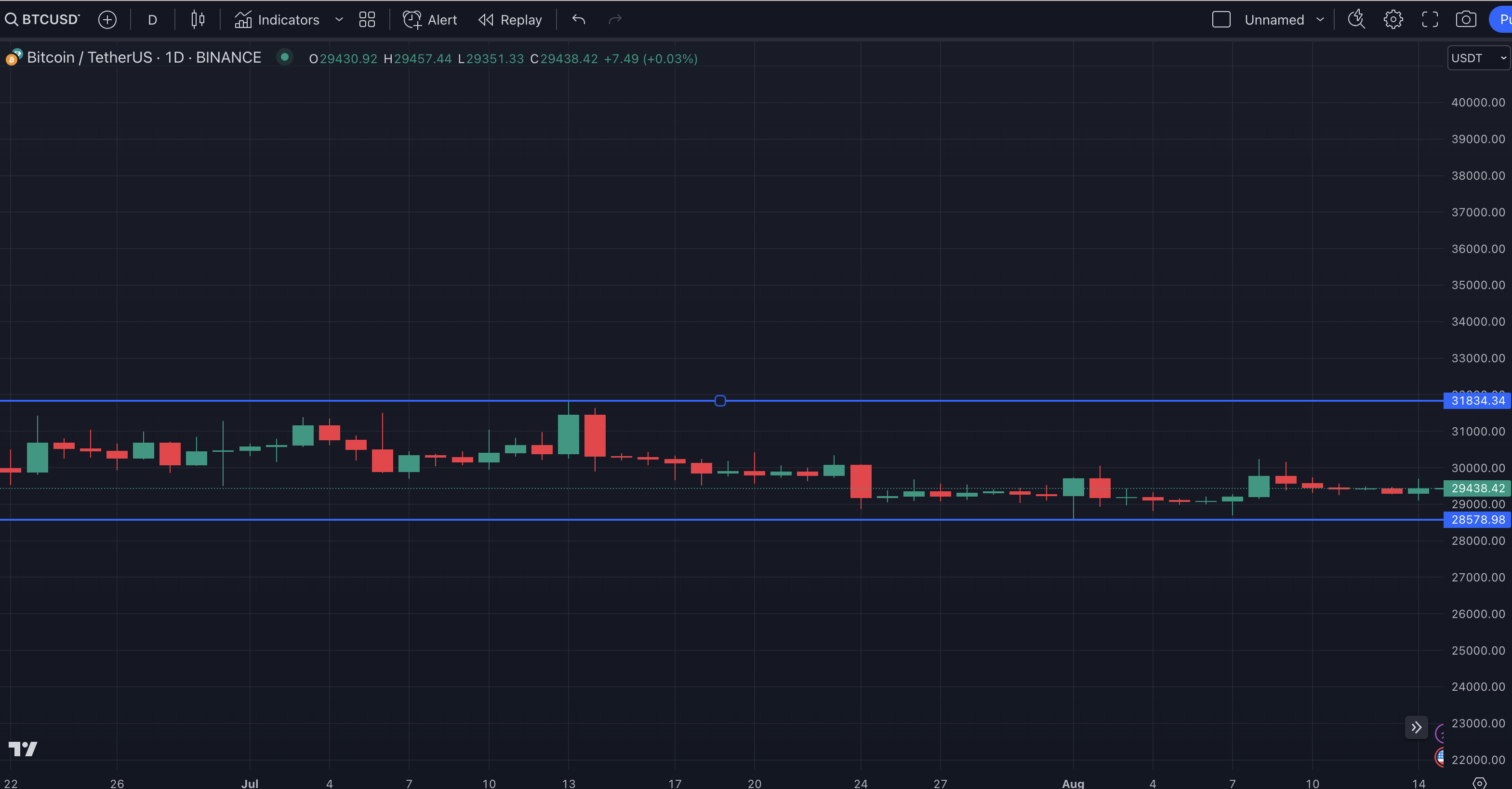Create a new Alert
Screen dimensions: 1512x789
point(430,20)
